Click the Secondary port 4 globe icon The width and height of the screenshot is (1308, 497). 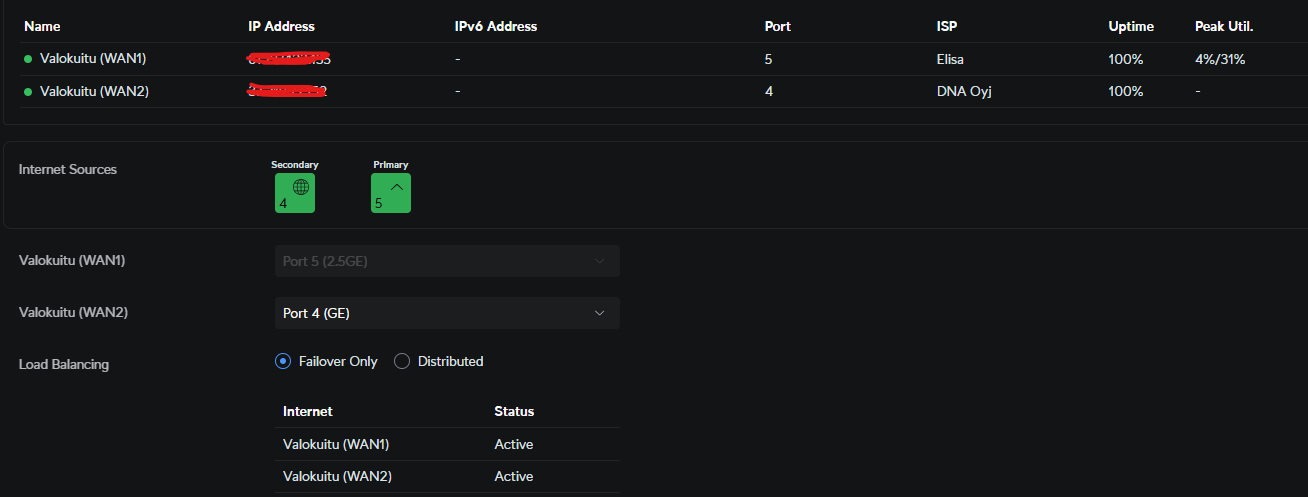[x=295, y=192]
